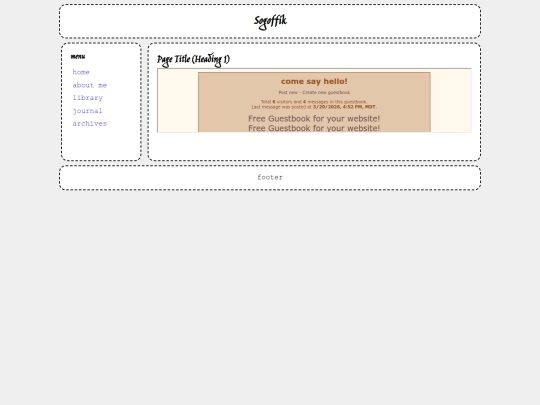Image resolution: width=540 pixels, height=405 pixels.
Task: Click the Total visitors and messages line
Action: point(314,102)
